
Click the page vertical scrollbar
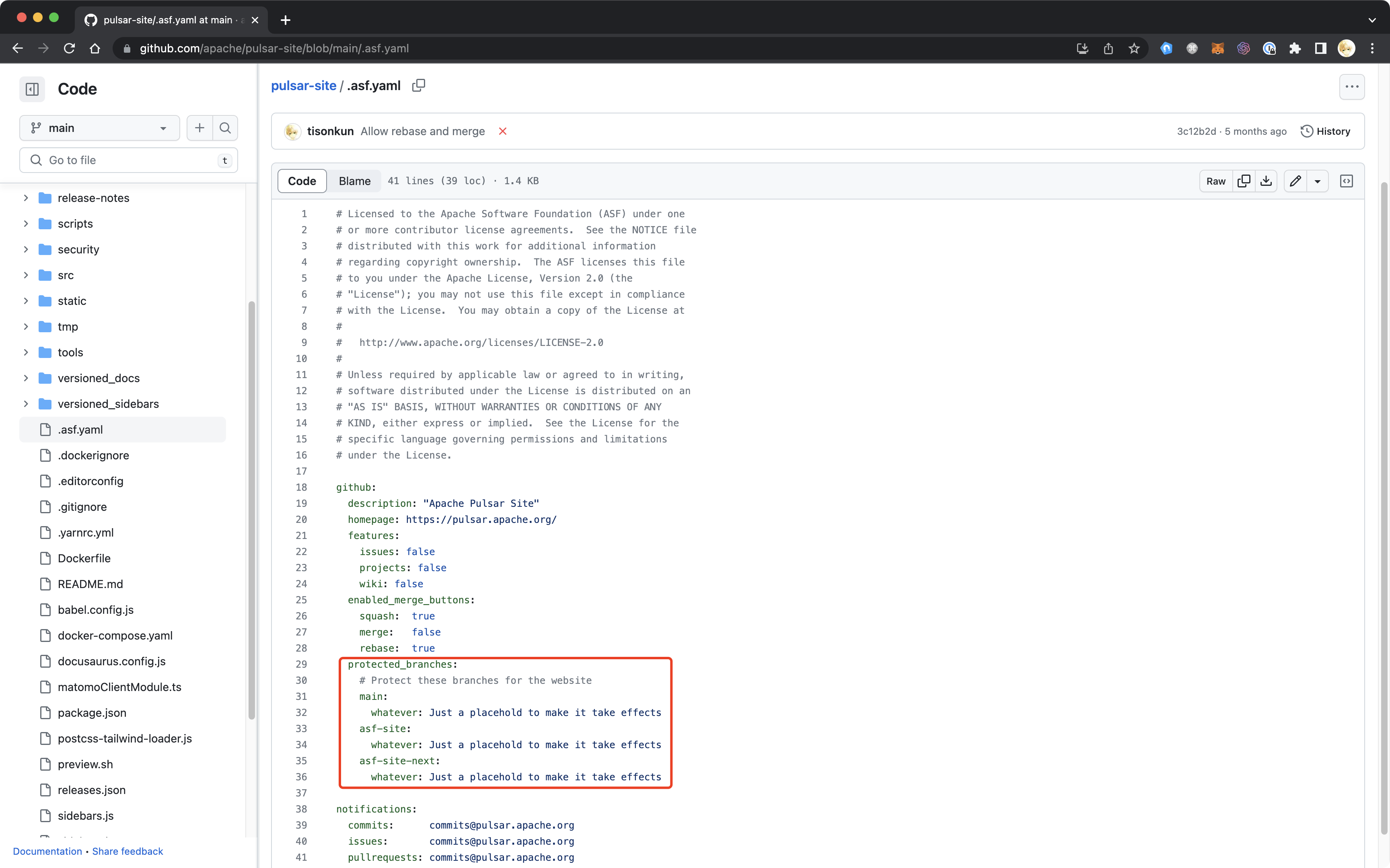[1384, 508]
